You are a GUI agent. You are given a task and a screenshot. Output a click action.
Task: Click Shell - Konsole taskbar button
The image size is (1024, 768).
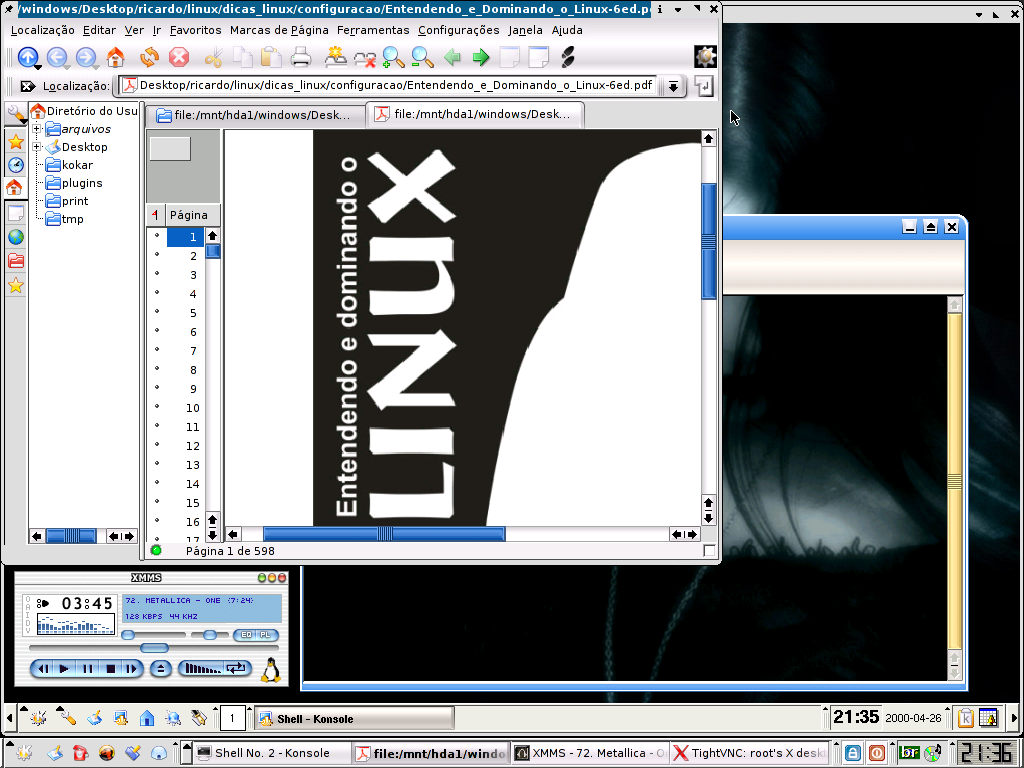pos(354,719)
